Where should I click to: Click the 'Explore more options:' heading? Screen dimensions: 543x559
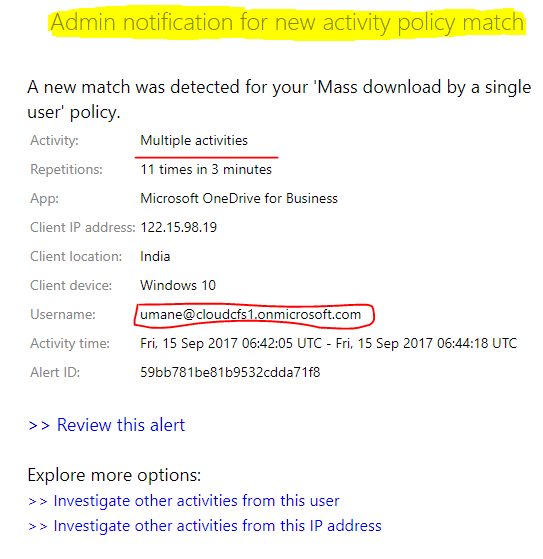tap(114, 475)
